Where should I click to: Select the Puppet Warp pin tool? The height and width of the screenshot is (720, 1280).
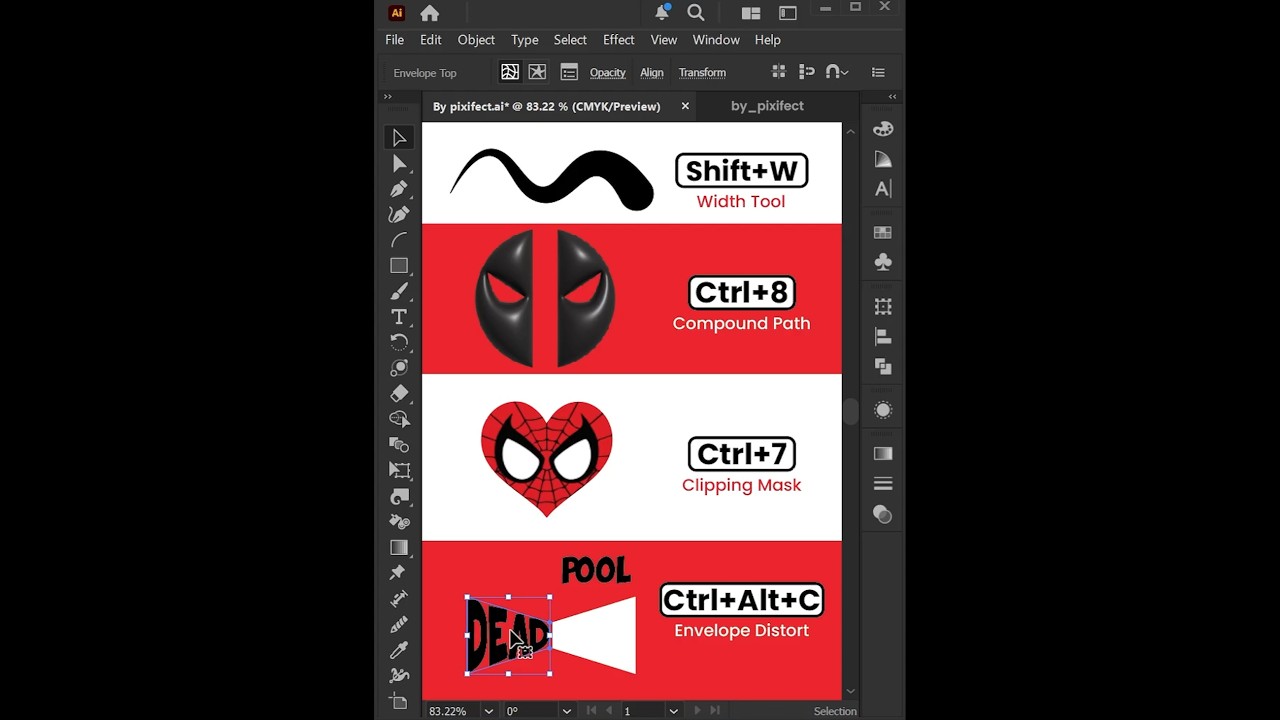tap(399, 572)
